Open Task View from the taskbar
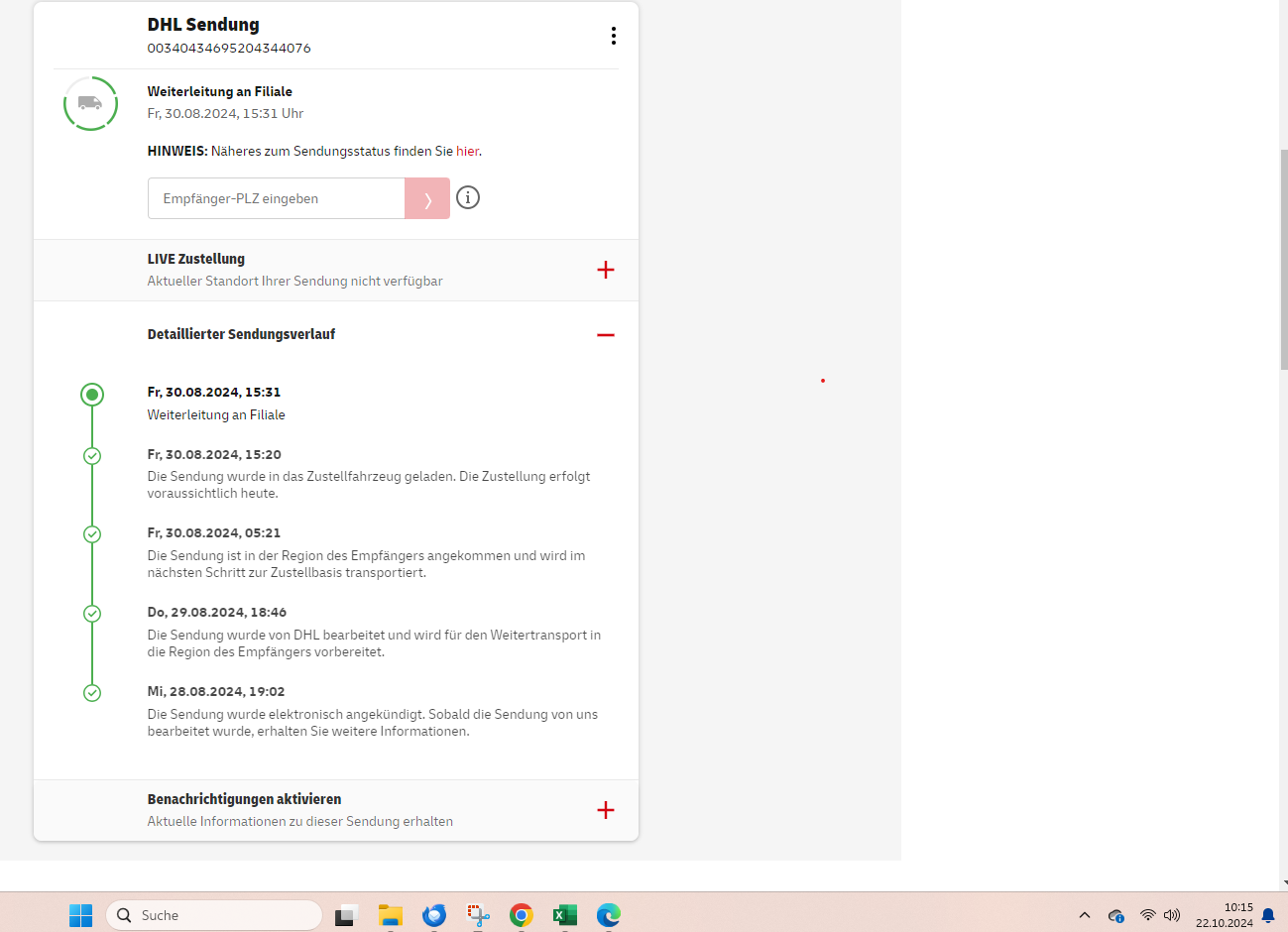This screenshot has width=1288, height=932. (x=345, y=915)
